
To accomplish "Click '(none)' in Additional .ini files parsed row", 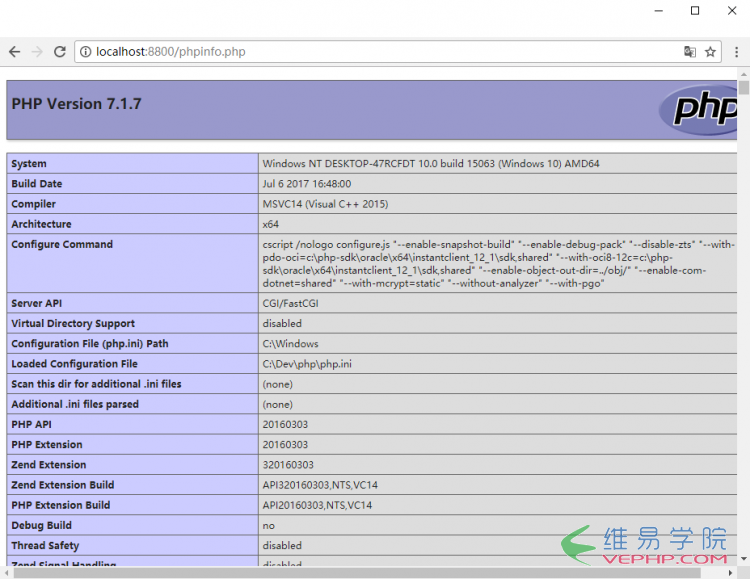I will point(277,404).
